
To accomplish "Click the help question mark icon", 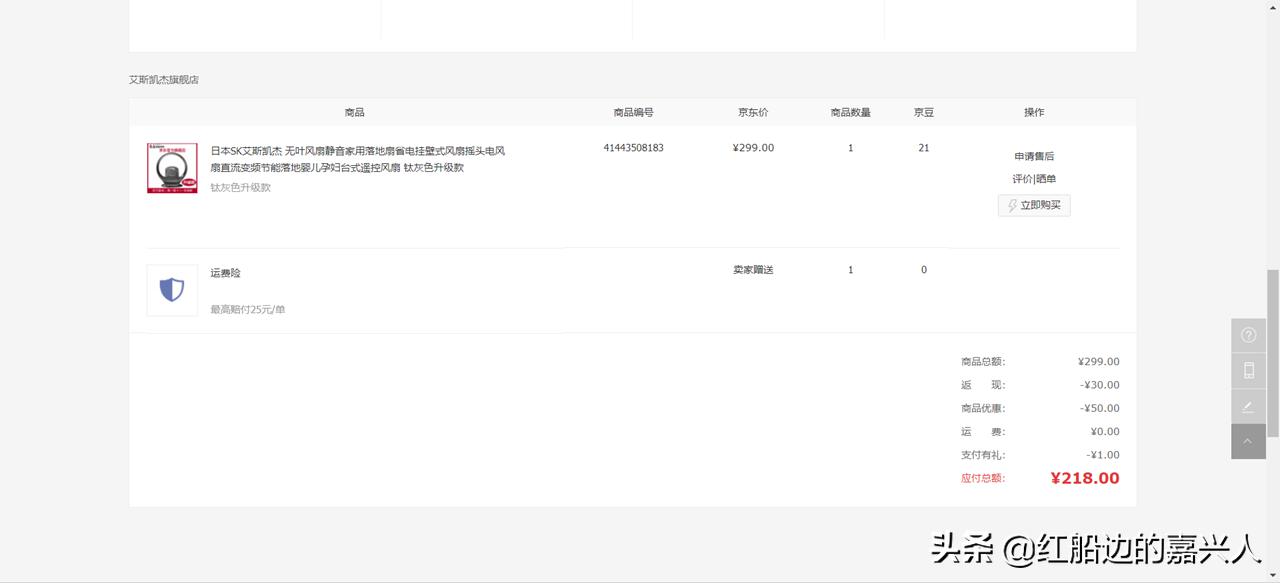I will (x=1248, y=334).
